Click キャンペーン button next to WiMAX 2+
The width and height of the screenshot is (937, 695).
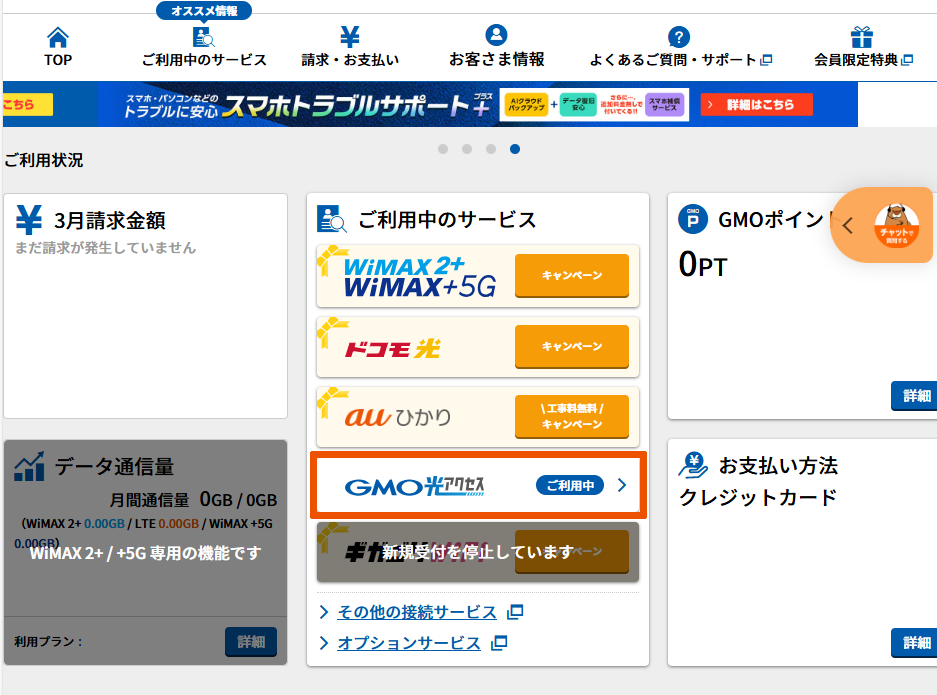571,275
